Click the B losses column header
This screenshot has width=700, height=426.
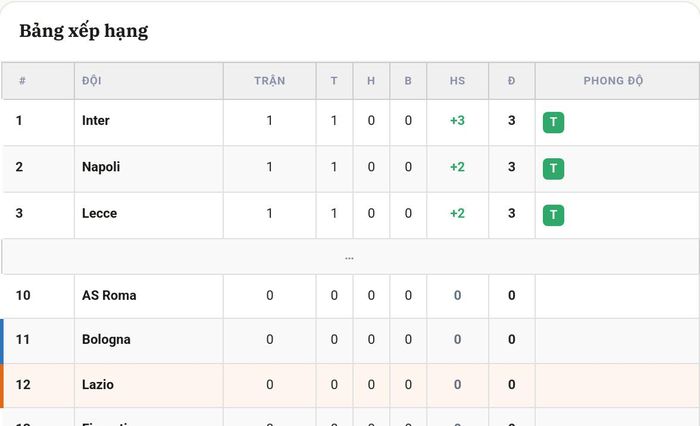408,81
